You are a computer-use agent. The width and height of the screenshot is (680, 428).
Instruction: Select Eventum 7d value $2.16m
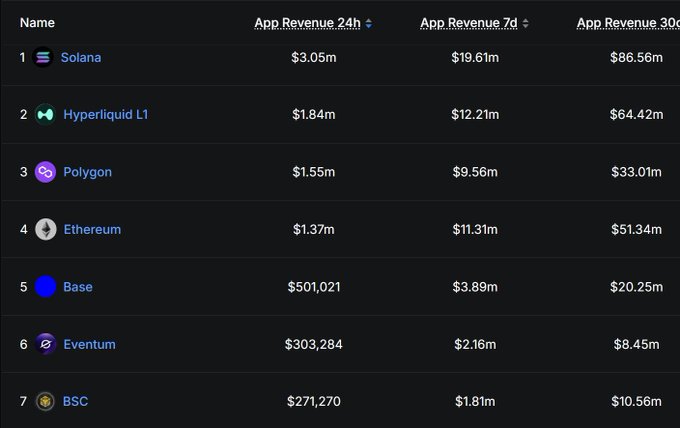coord(475,344)
